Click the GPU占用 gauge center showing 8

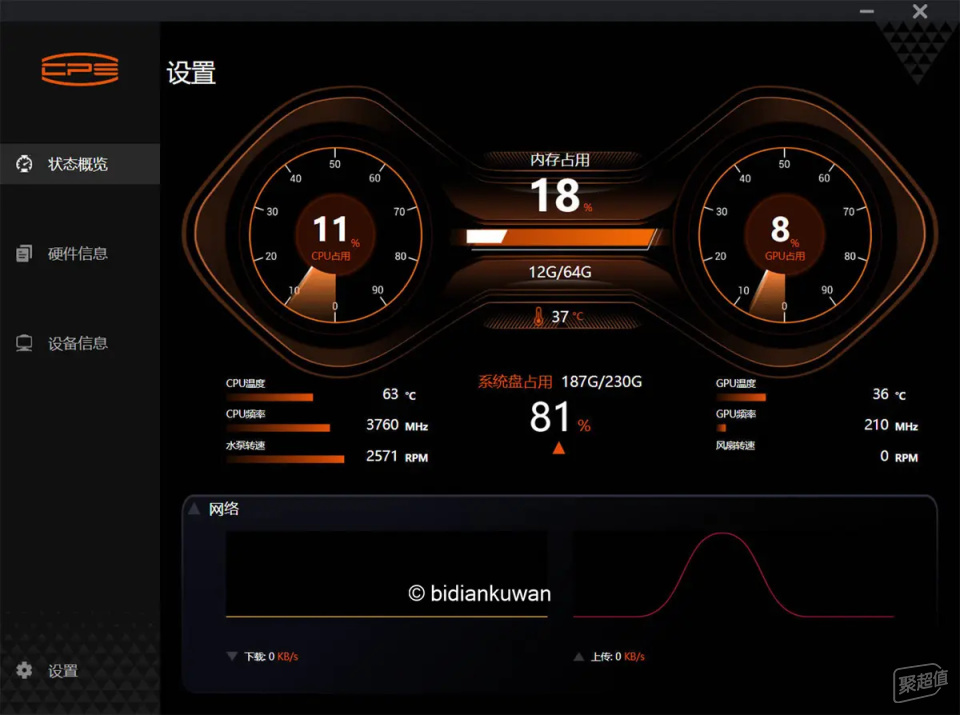tap(784, 234)
